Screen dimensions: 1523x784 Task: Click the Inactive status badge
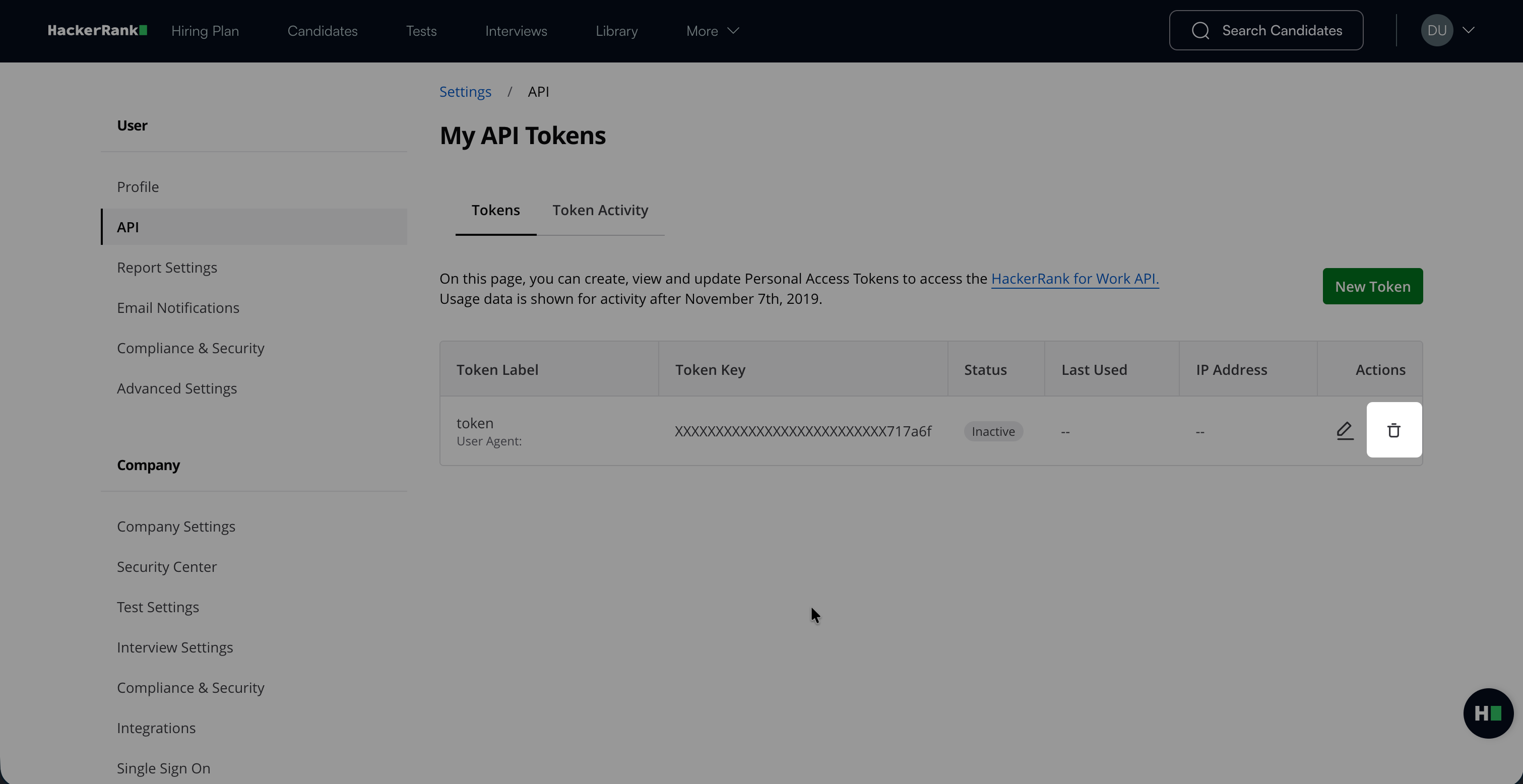tap(993, 432)
